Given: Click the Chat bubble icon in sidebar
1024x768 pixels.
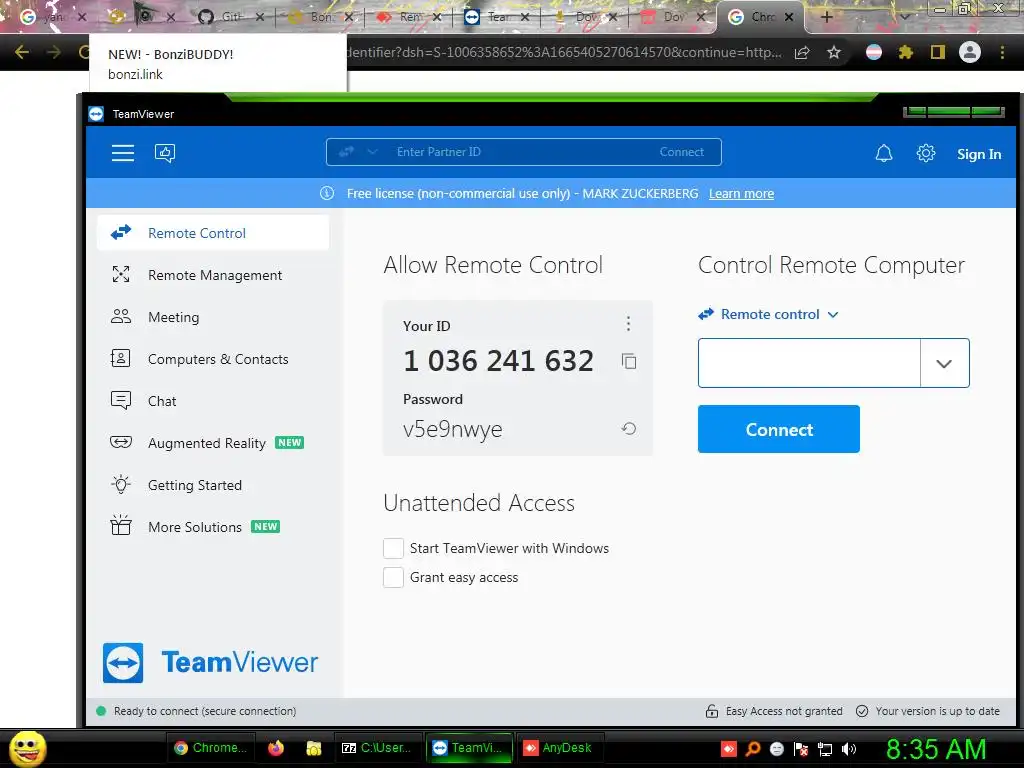Looking at the screenshot, I should (121, 400).
